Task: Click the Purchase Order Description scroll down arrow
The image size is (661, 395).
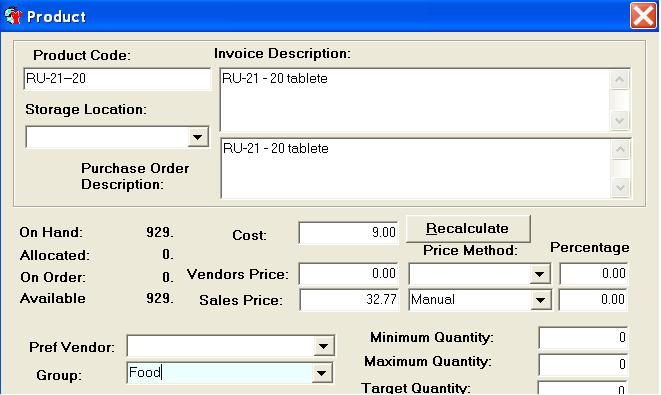Action: 621,188
